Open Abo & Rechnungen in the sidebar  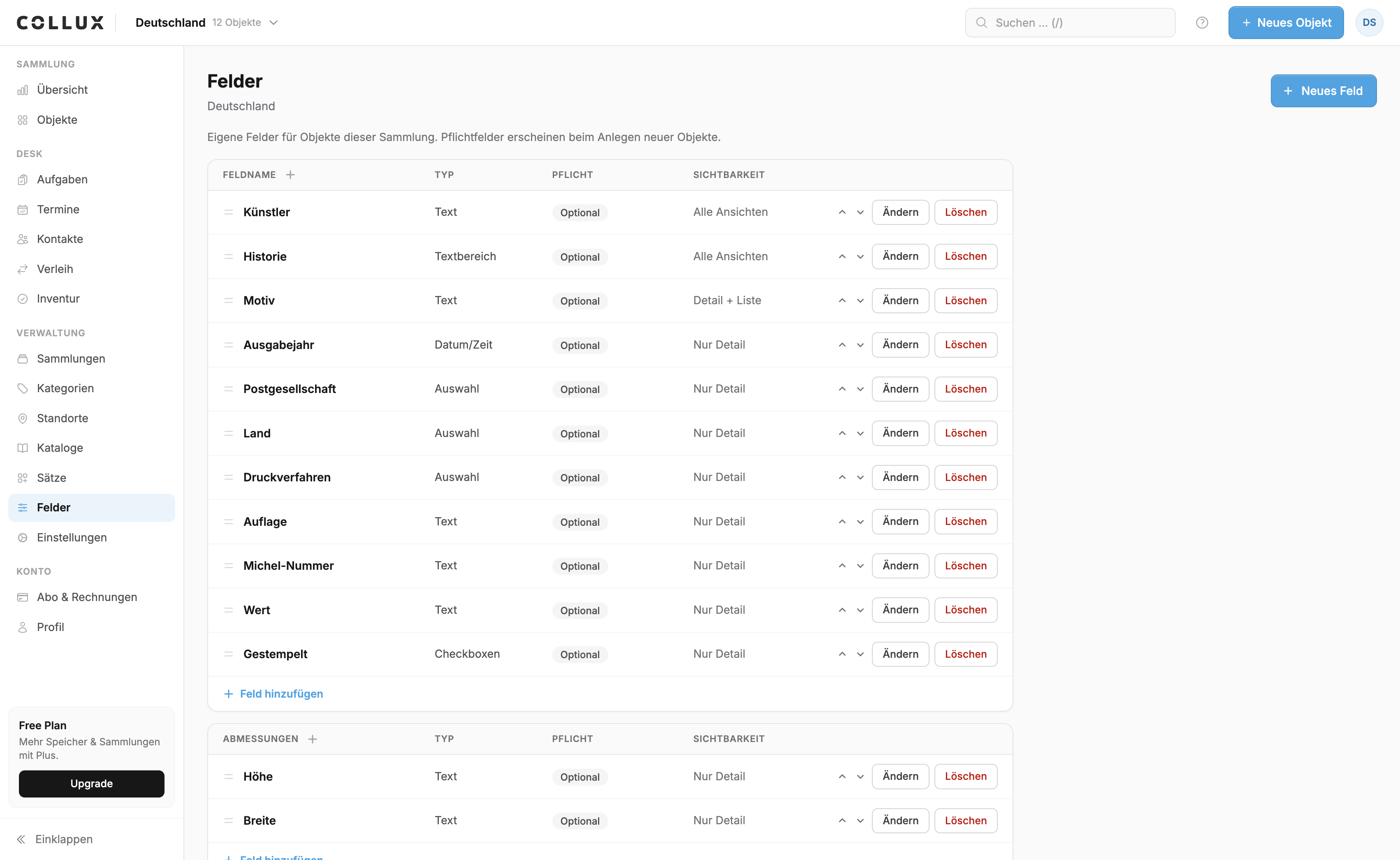pyautogui.click(x=92, y=597)
